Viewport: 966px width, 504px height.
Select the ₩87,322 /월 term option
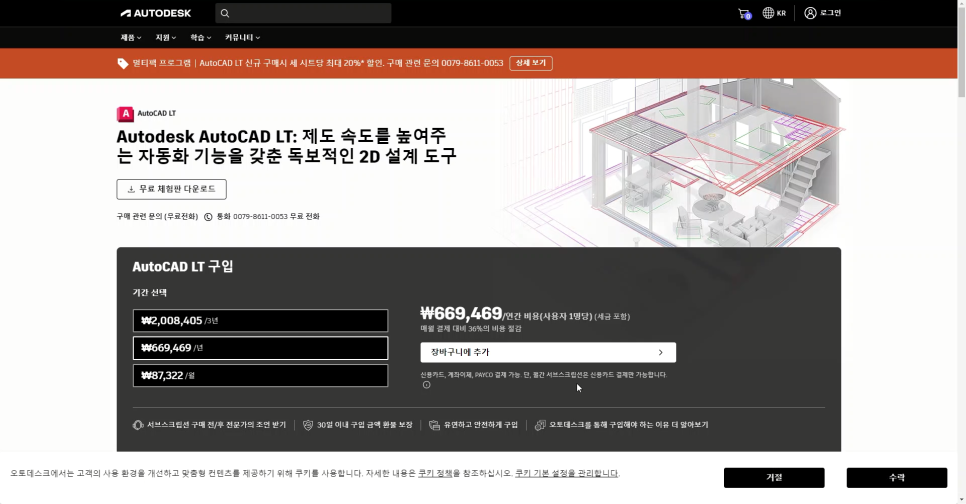[261, 376]
